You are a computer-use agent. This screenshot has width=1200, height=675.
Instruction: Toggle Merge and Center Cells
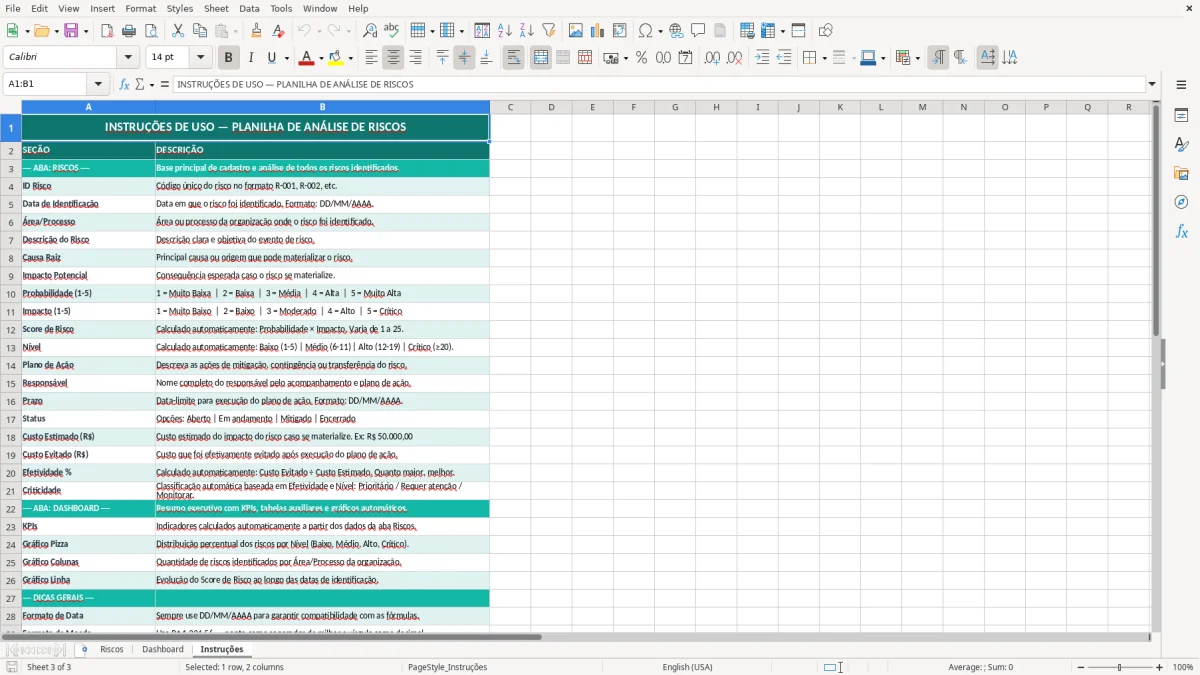(541, 58)
